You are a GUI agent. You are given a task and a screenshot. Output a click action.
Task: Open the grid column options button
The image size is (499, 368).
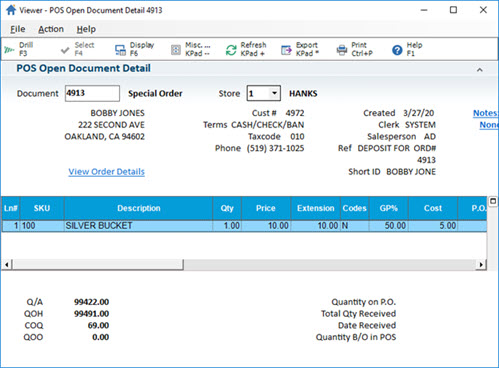pos(493,201)
